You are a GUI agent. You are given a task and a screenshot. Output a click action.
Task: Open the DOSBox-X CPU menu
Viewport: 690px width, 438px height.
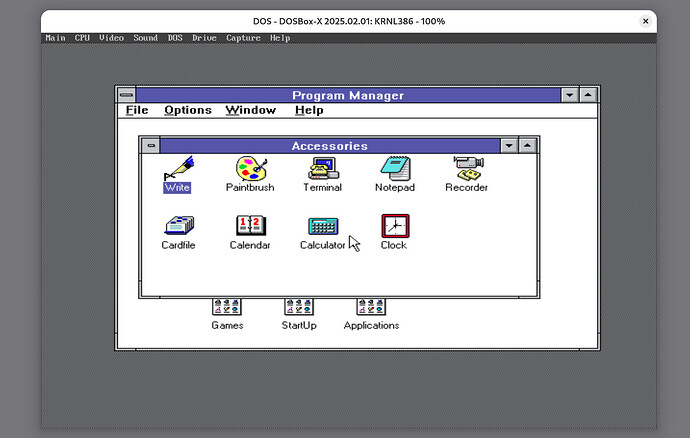82,38
